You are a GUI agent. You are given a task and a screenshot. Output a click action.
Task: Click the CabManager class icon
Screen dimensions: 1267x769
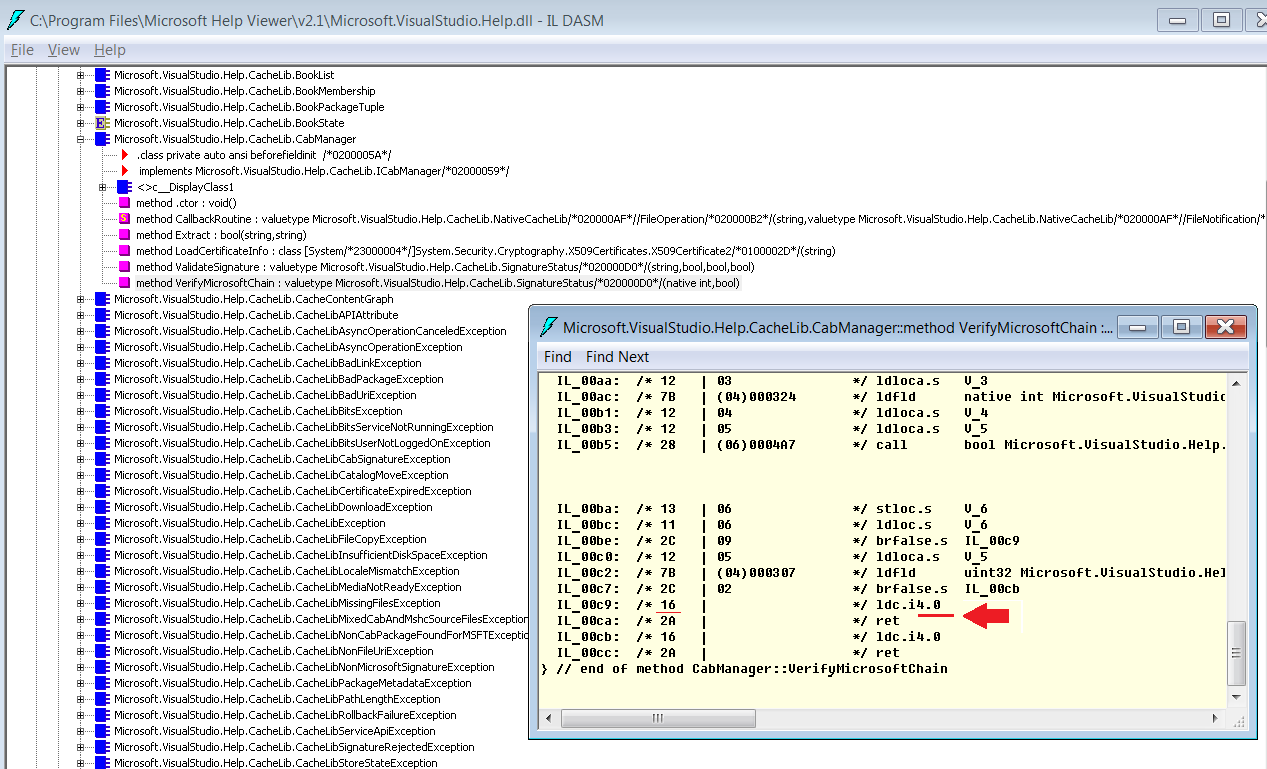[x=102, y=139]
